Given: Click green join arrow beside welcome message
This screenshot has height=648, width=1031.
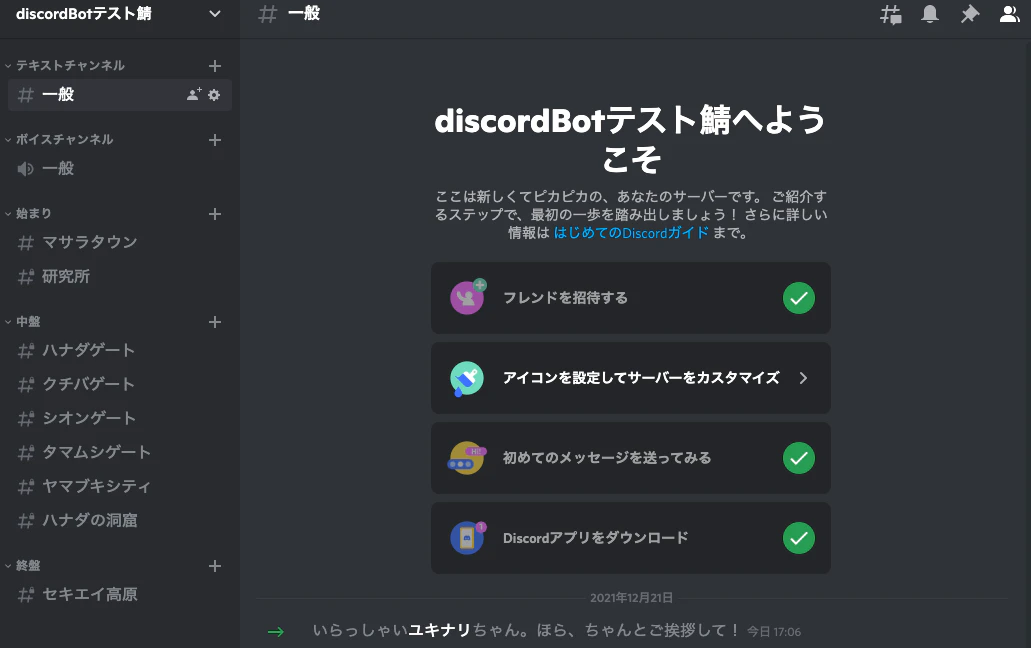Looking at the screenshot, I should 276,632.
